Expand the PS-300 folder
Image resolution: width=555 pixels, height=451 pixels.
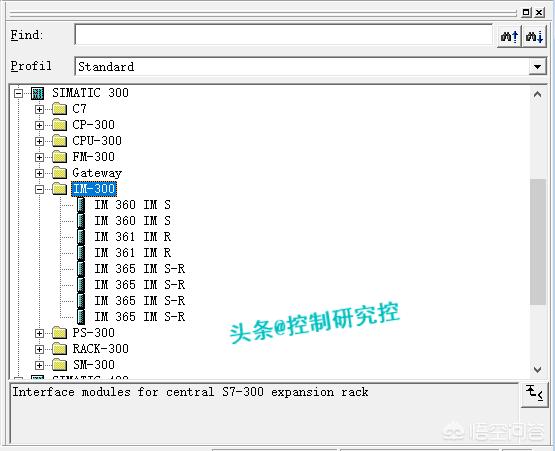39,333
